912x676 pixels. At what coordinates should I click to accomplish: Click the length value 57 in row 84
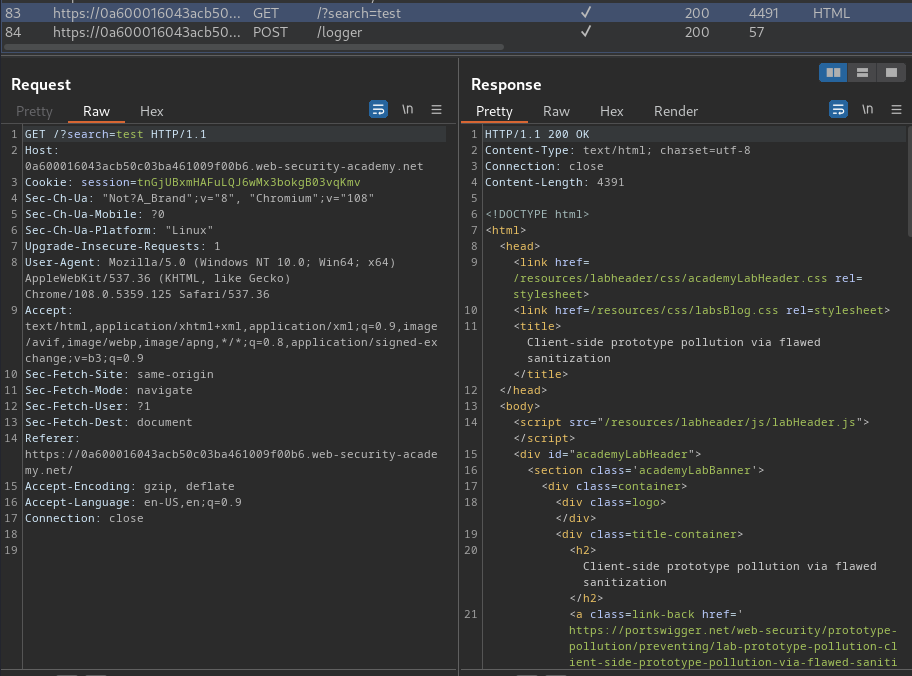(x=756, y=32)
